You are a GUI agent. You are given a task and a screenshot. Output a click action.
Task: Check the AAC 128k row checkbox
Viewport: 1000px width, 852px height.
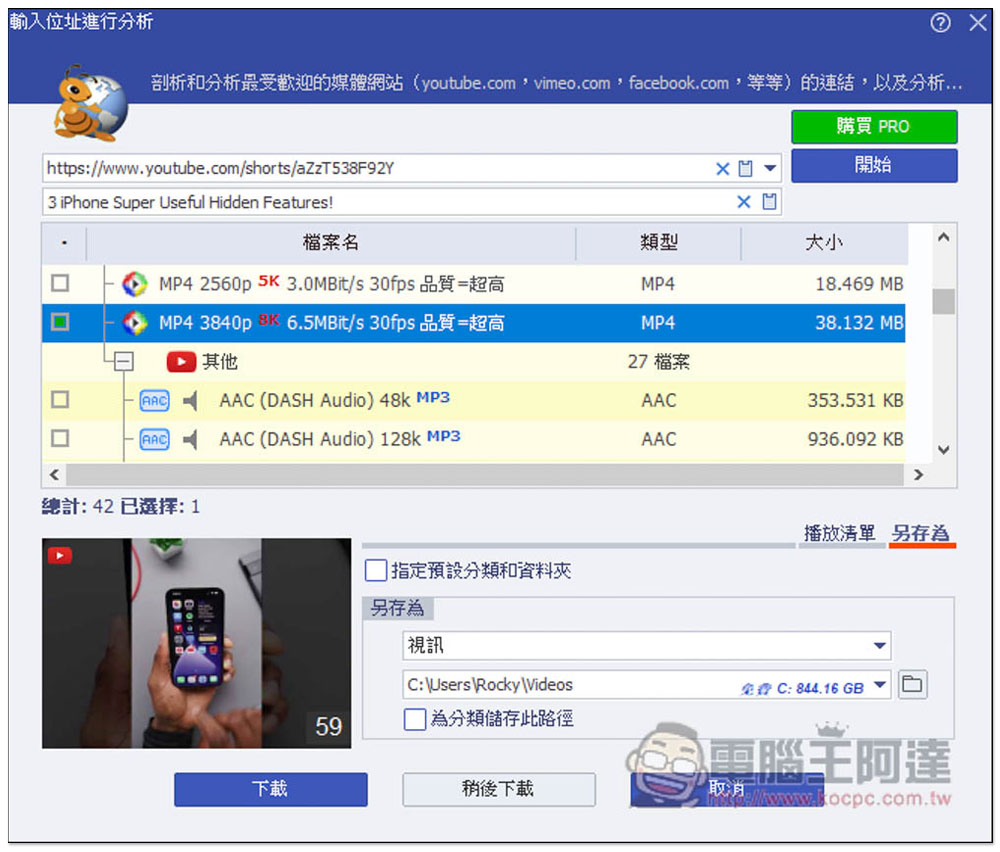tap(60, 439)
